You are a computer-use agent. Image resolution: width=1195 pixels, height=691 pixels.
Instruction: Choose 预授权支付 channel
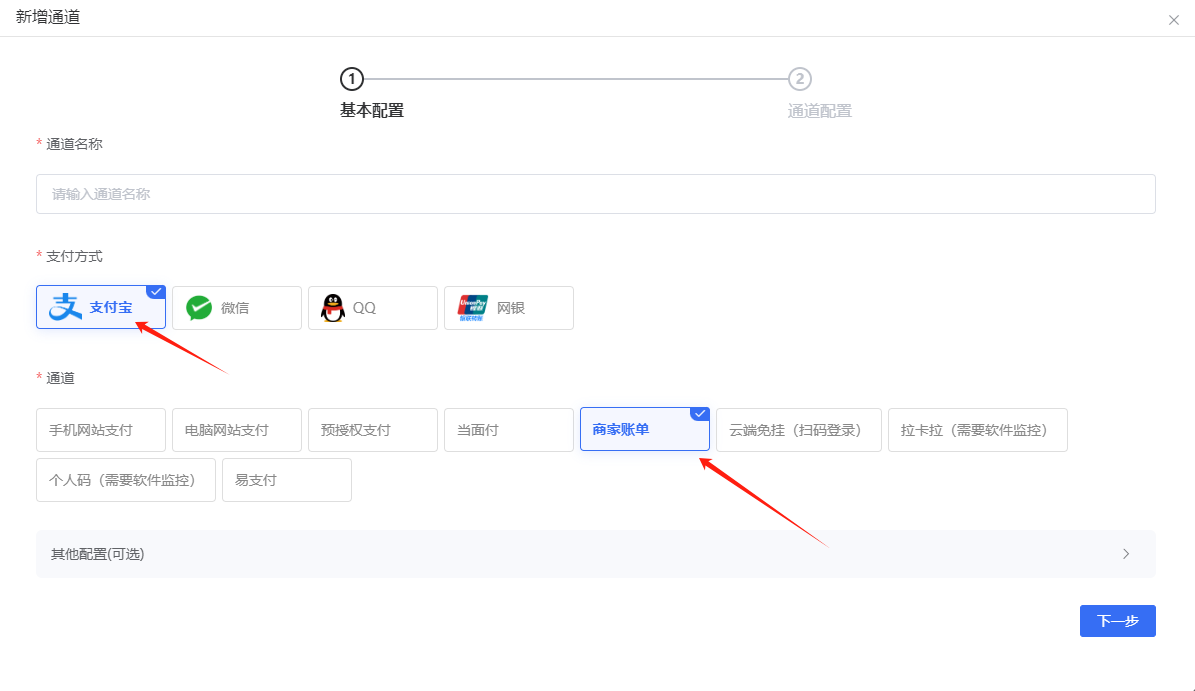click(373, 430)
